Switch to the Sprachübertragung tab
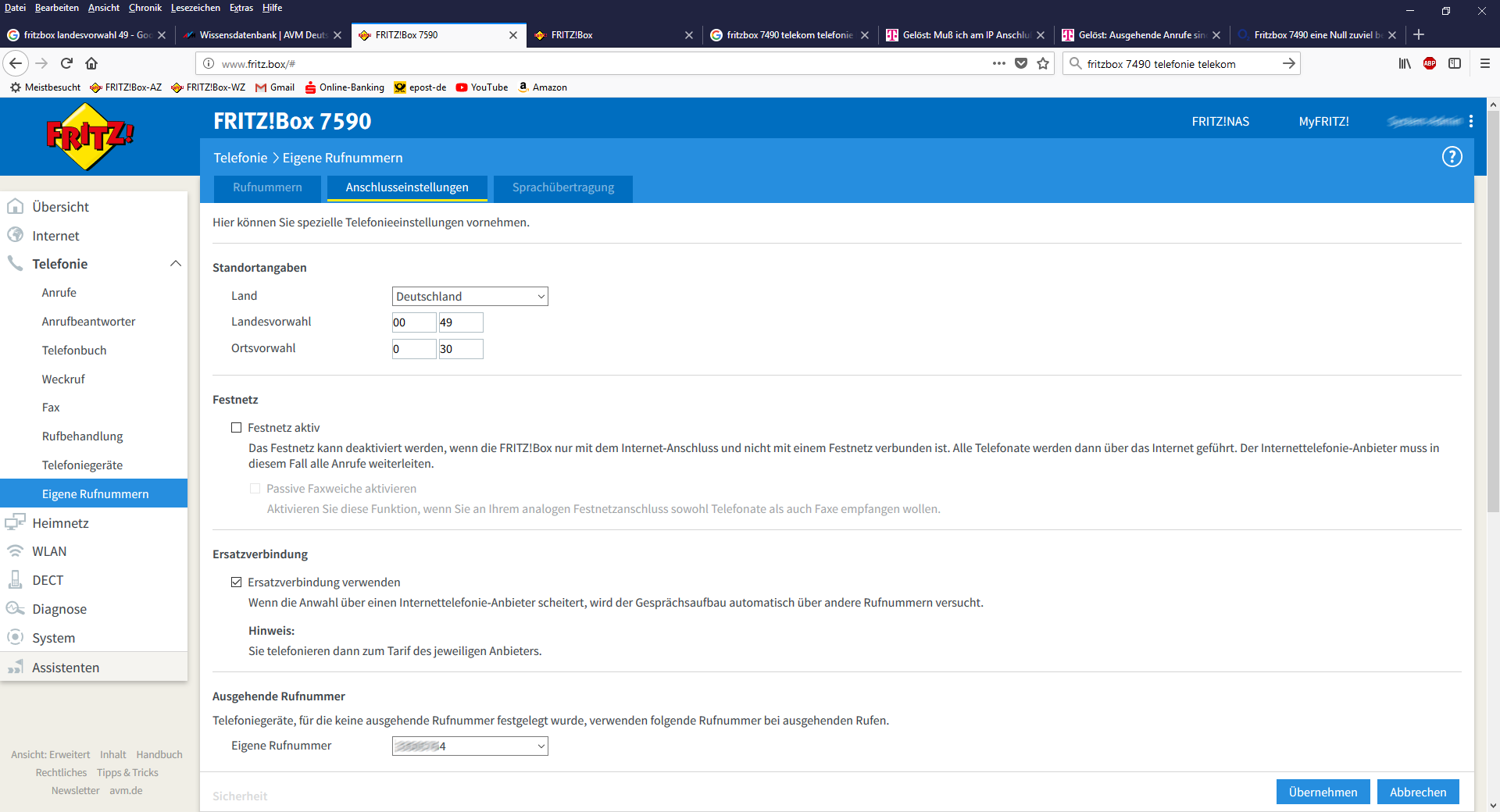 [563, 188]
